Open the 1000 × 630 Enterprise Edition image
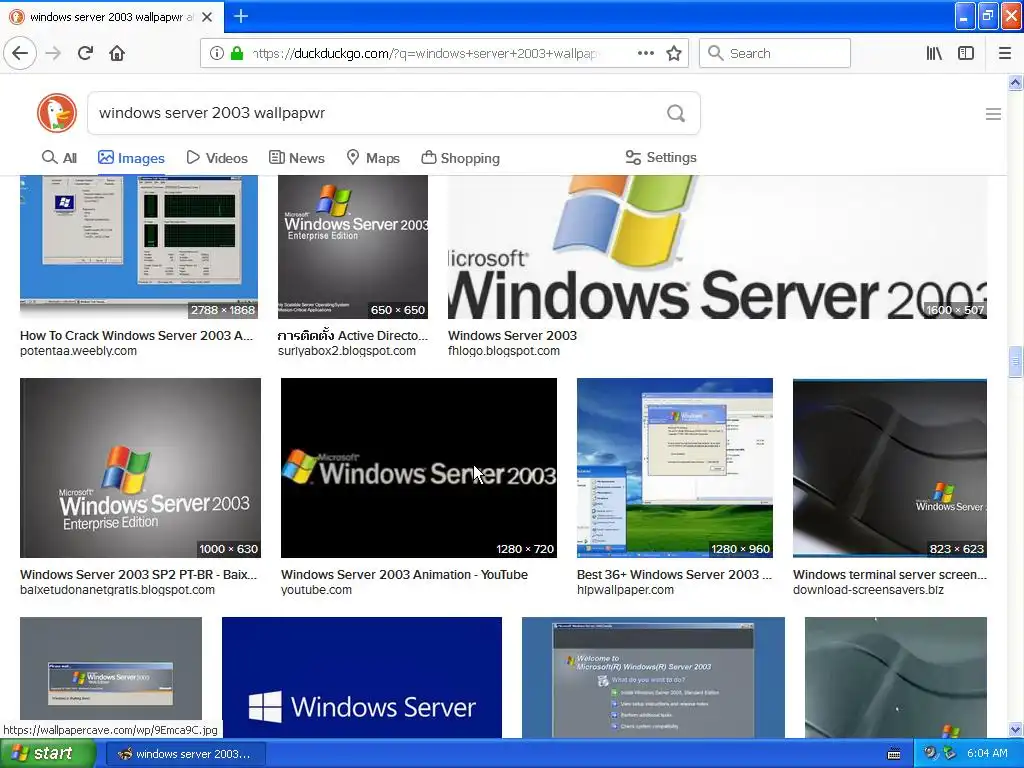This screenshot has width=1024, height=768. [140, 468]
